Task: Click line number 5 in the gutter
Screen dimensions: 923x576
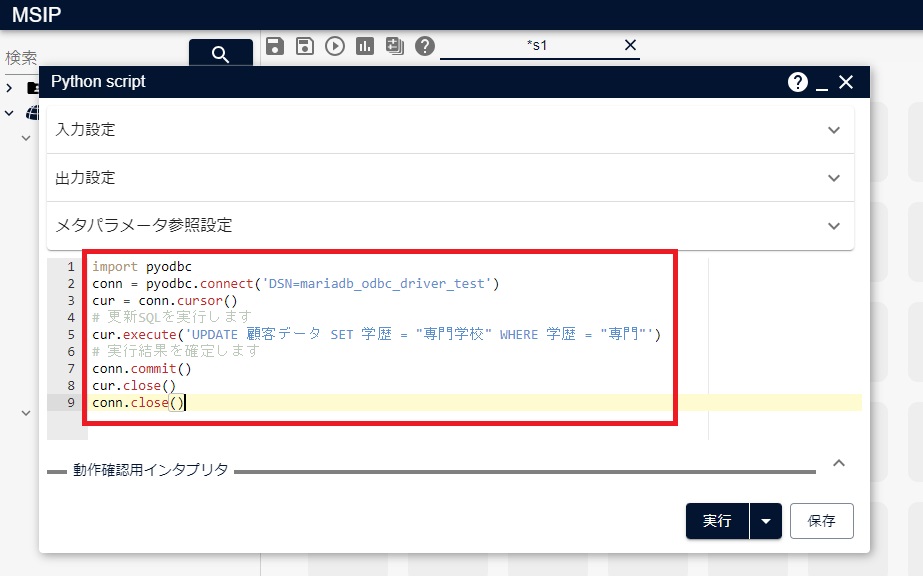Action: [x=71, y=335]
